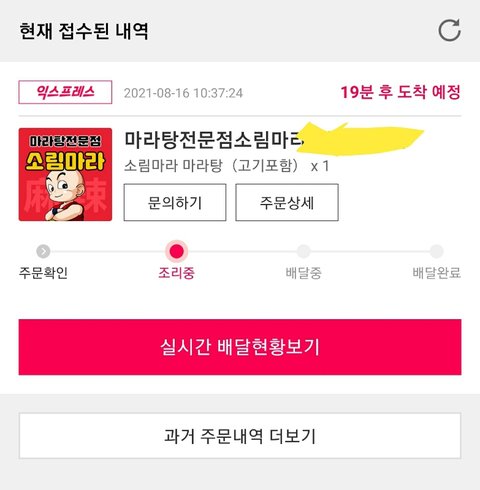View 실시간 배달현황보기 live delivery status
The width and height of the screenshot is (480, 490).
pos(240,347)
